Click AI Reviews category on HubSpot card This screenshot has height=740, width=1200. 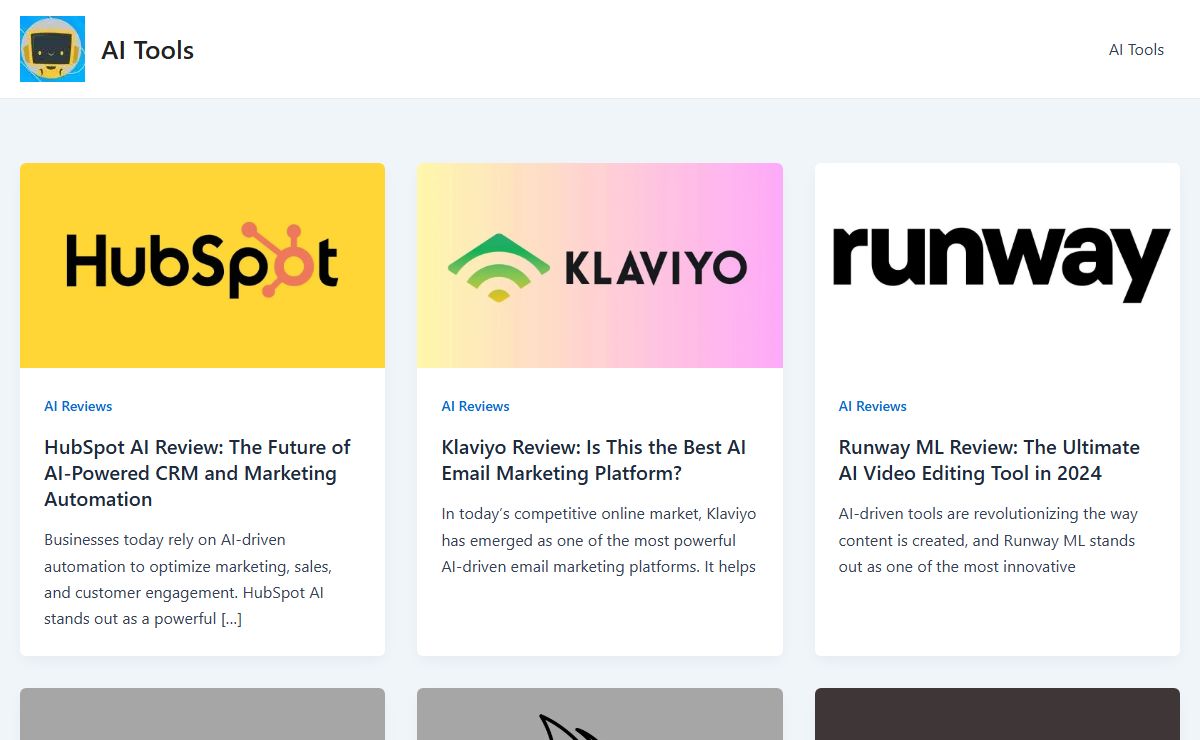coord(78,406)
